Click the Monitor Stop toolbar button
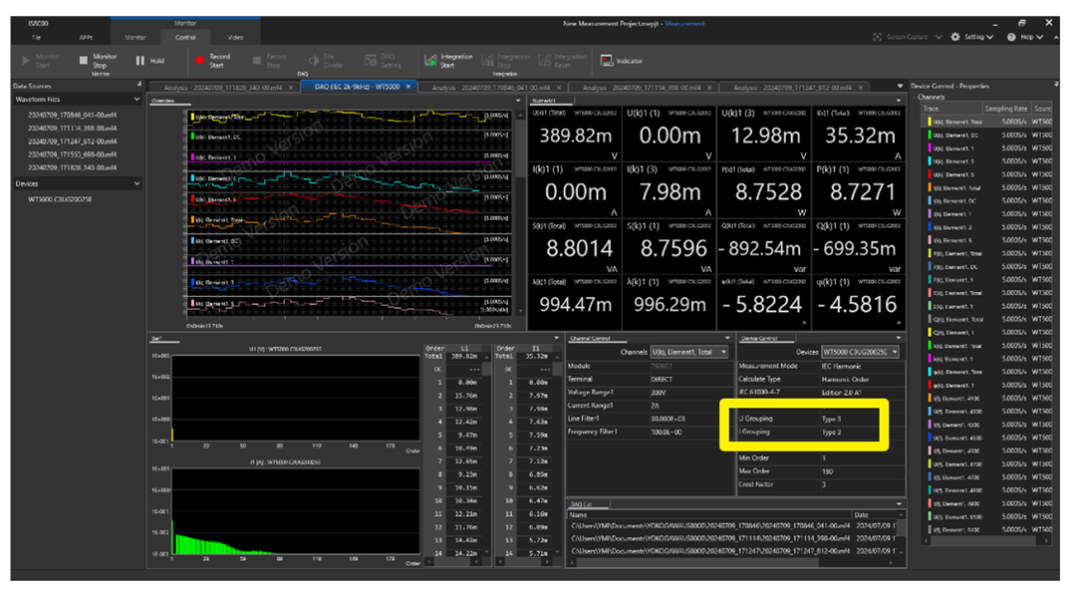 click(x=98, y=61)
